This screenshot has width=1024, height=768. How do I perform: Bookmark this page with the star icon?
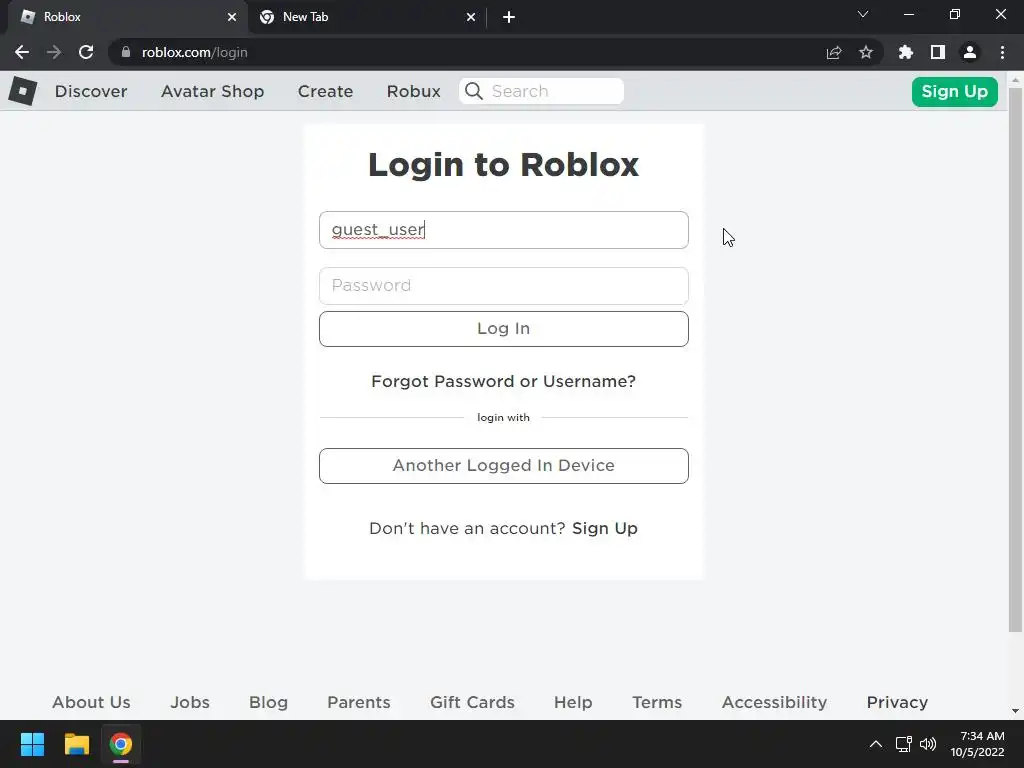click(866, 52)
